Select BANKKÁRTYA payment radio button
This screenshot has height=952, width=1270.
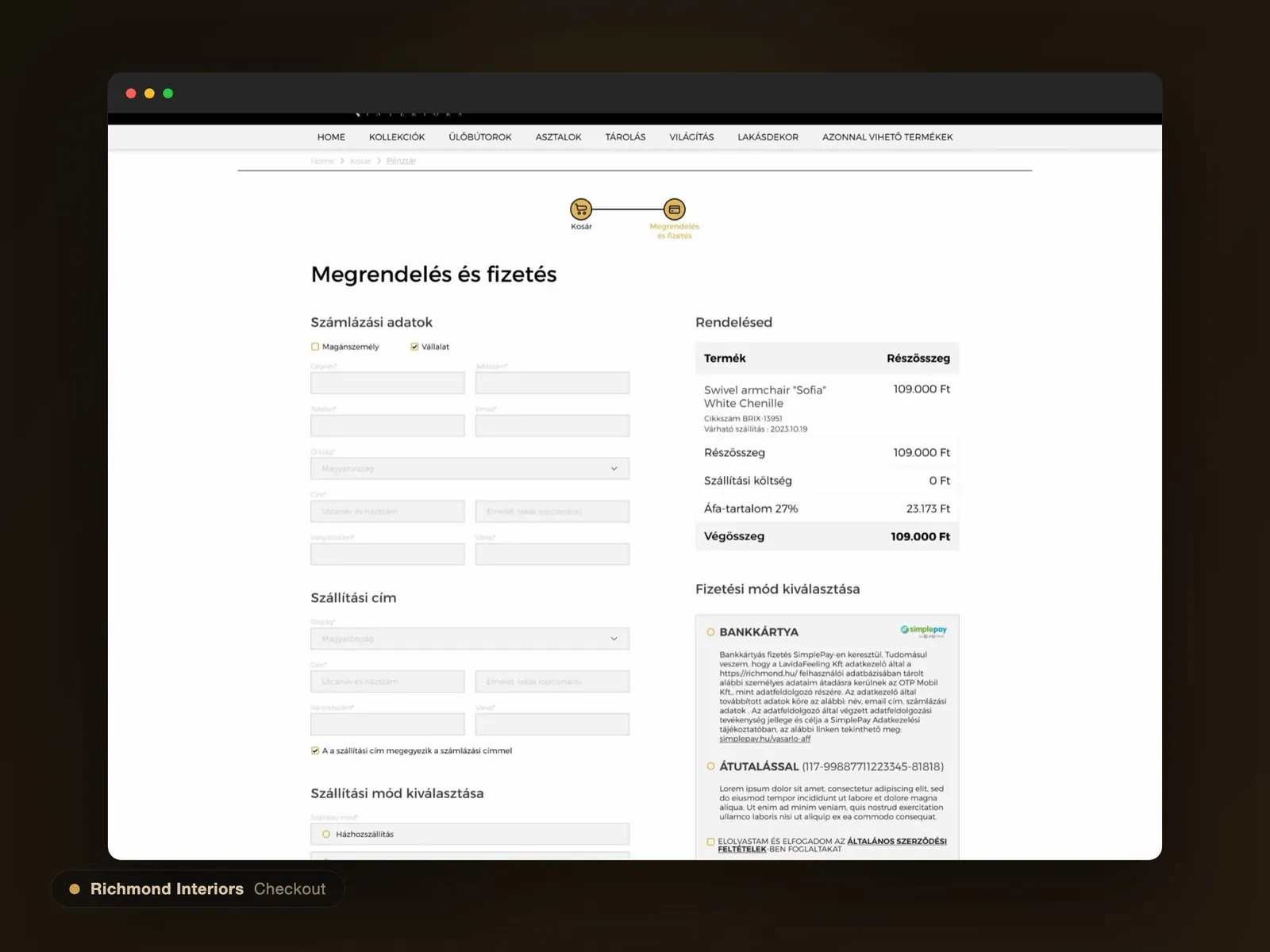click(710, 632)
